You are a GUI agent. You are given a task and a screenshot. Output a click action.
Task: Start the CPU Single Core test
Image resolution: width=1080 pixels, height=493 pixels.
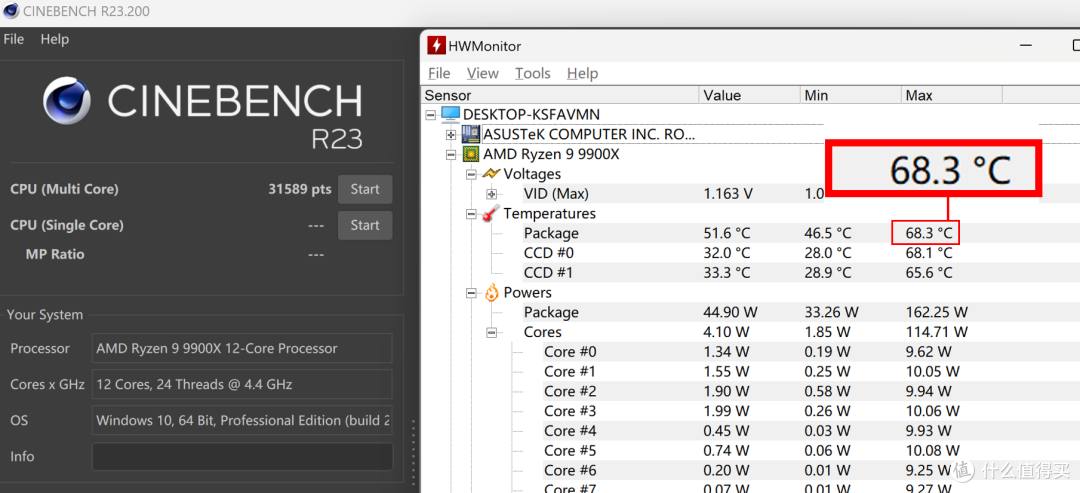click(365, 225)
